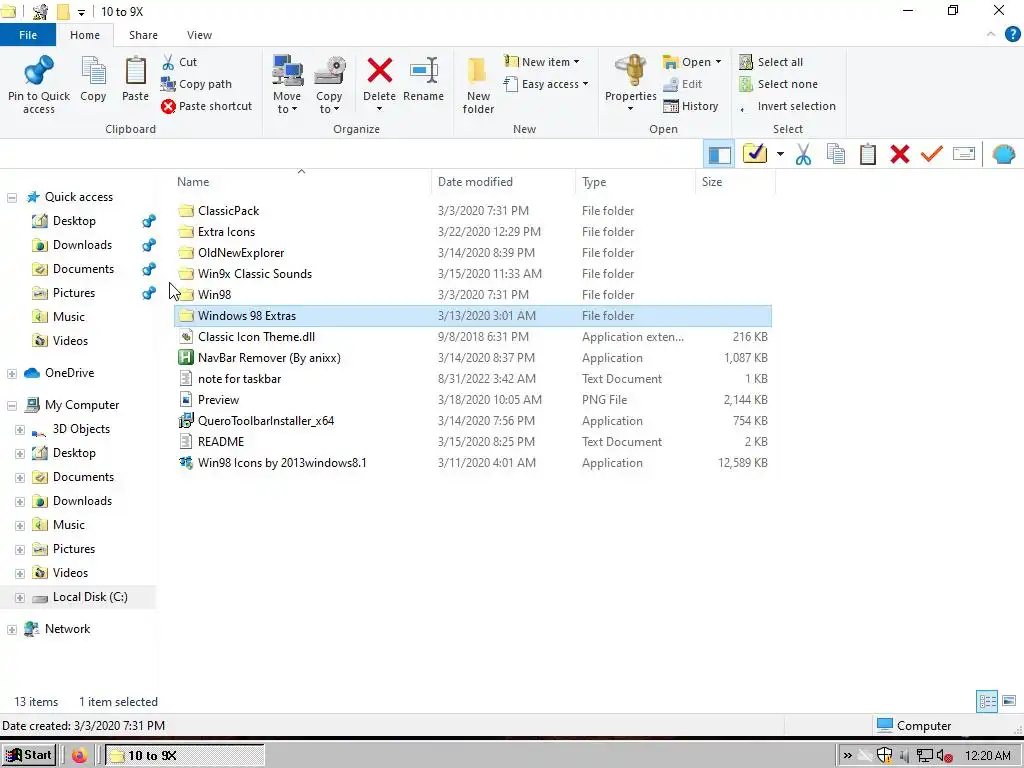The width and height of the screenshot is (1024, 768).
Task: Select the OldNewExplorer folder
Action: click(473, 253)
